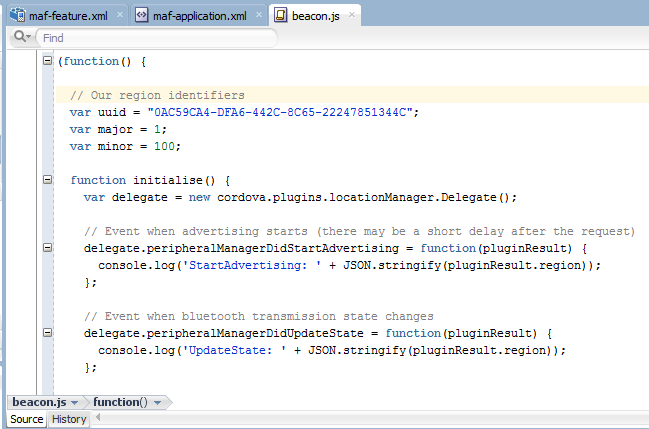Viewport: 649px width, 429px height.
Task: Switch to the maf-application.xml tab
Action: (200, 16)
